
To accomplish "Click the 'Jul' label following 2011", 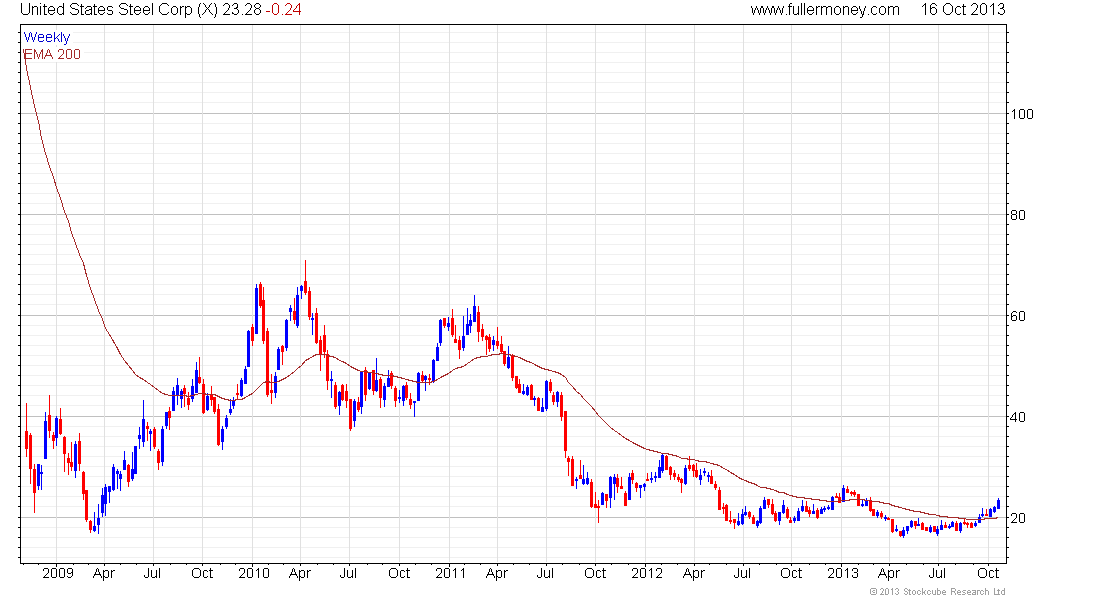I will pyautogui.click(x=545, y=573).
